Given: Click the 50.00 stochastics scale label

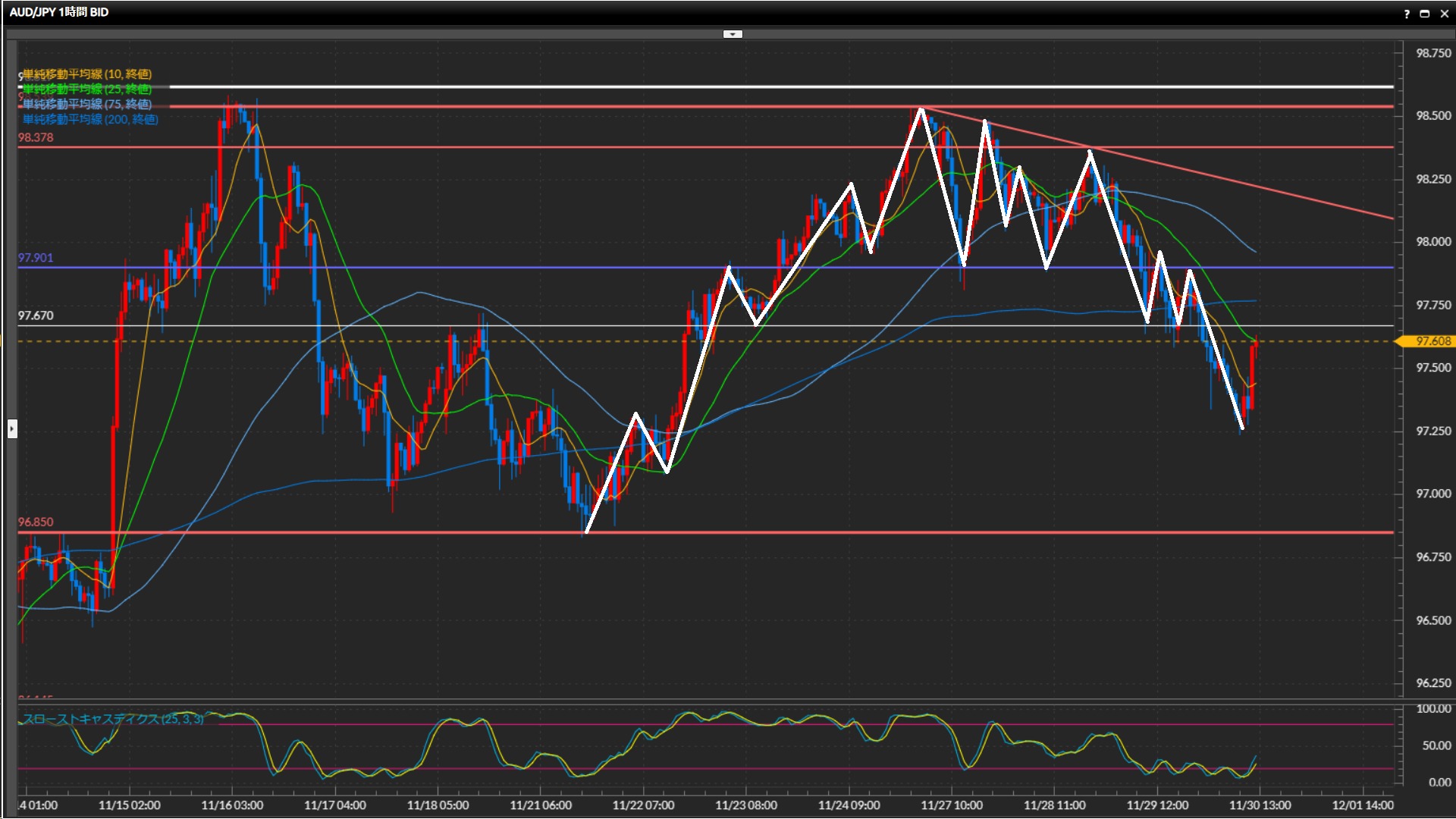Looking at the screenshot, I should point(1436,745).
